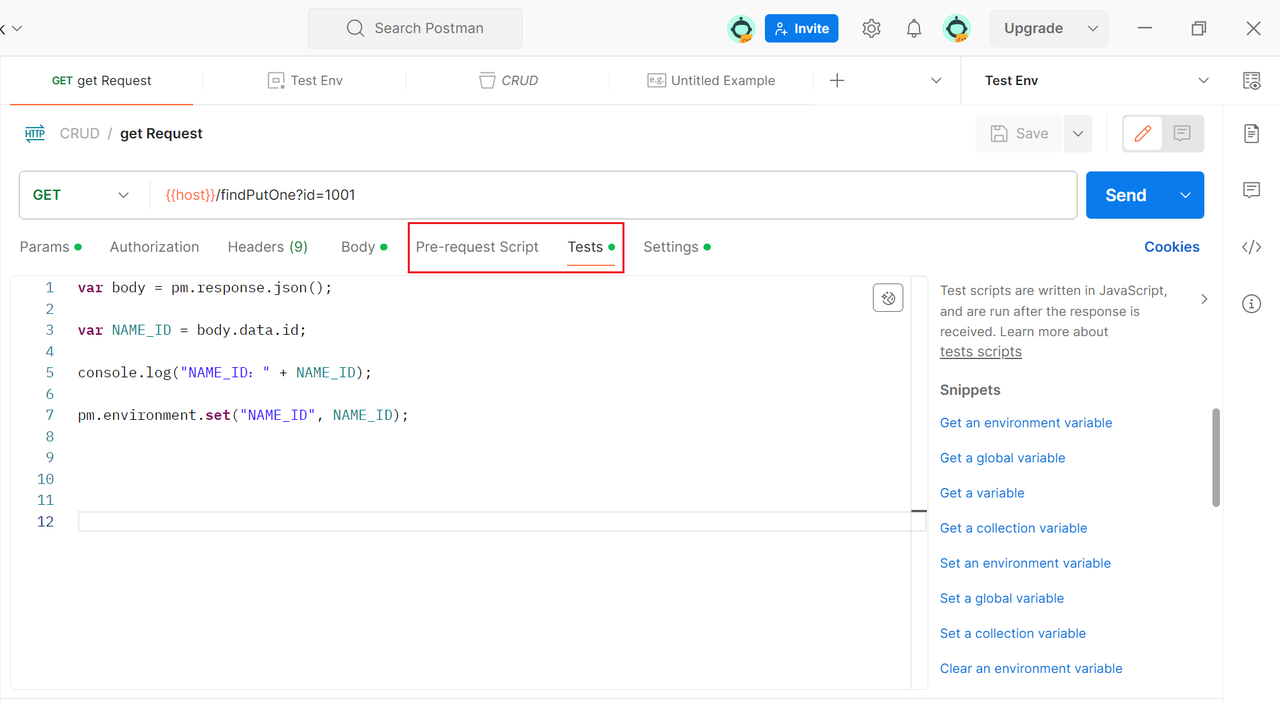1280x704 pixels.
Task: Open the Cookies link
Action: point(1172,247)
